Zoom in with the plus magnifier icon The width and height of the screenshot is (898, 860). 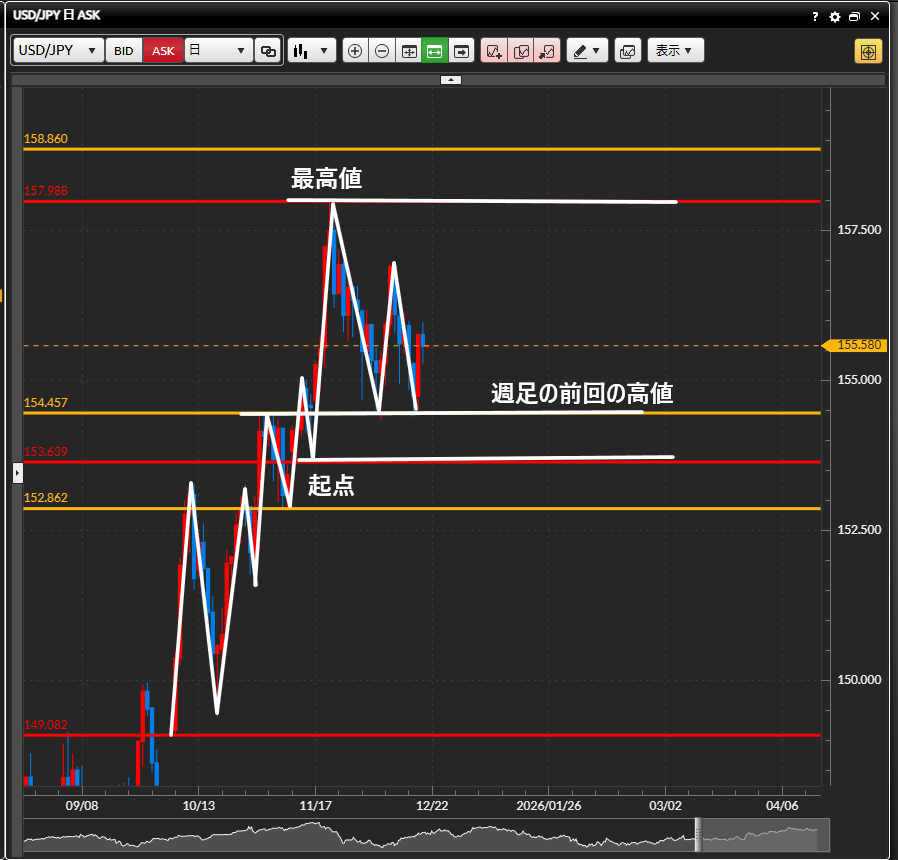tap(355, 50)
